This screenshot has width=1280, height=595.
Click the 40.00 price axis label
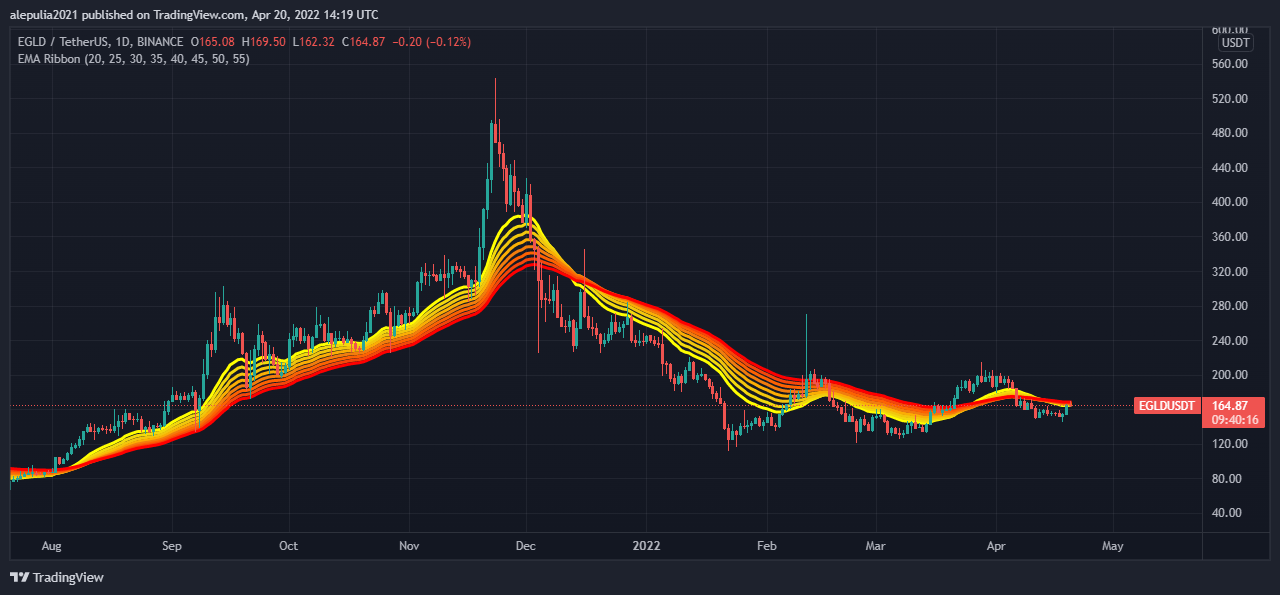coord(1228,513)
